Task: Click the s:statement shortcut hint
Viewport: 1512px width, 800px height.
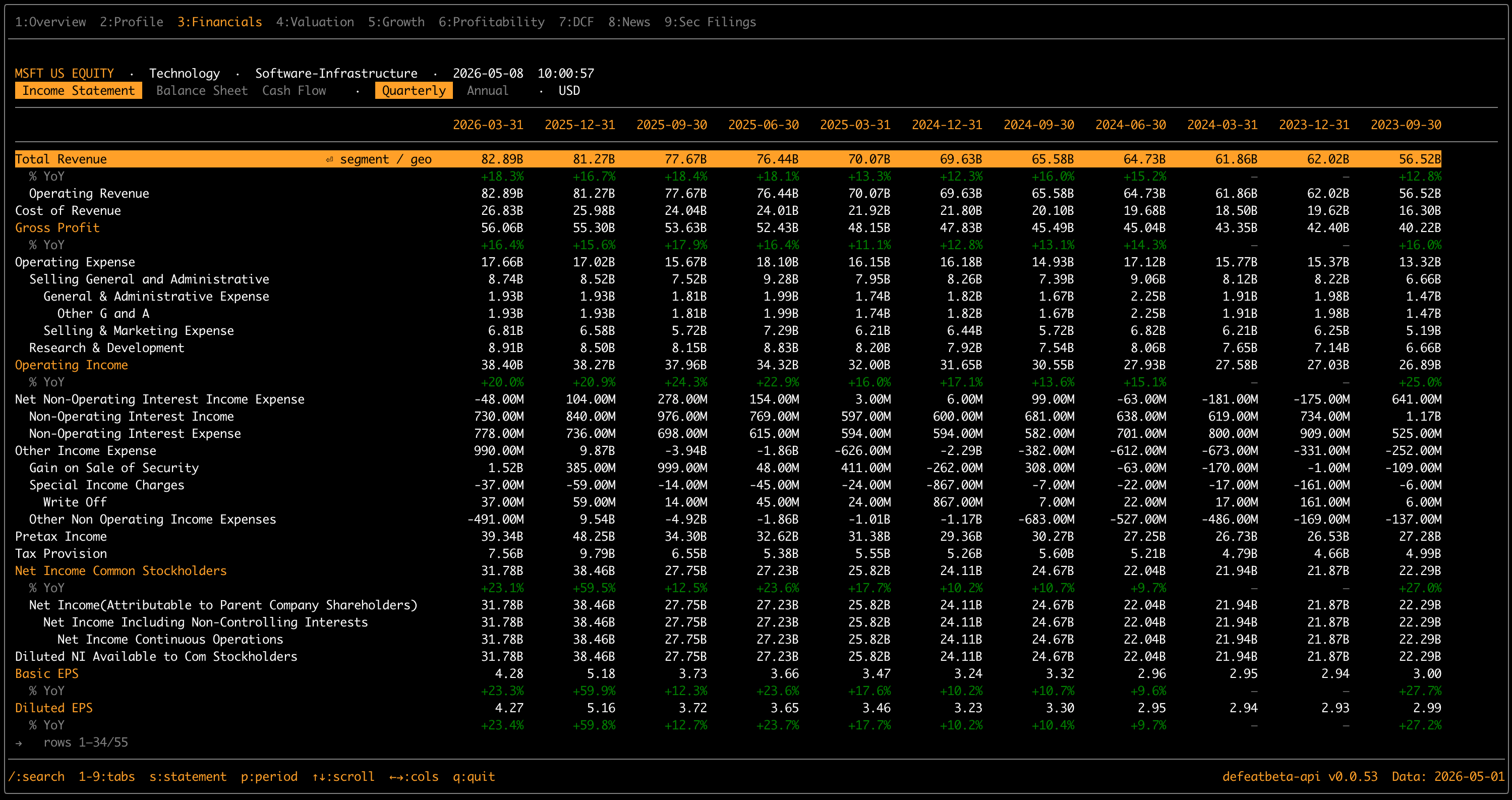Action: pos(188,776)
